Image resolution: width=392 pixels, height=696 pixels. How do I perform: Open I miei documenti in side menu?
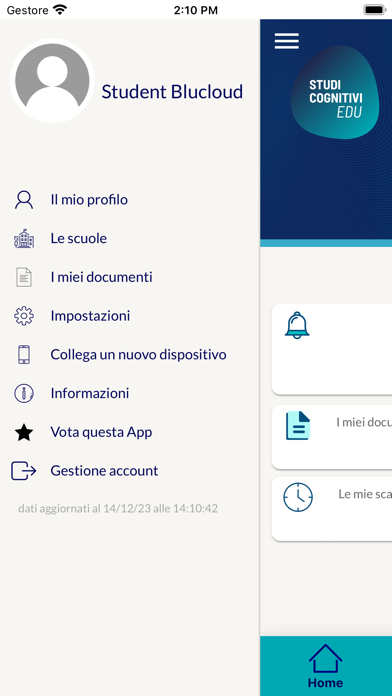(101, 277)
